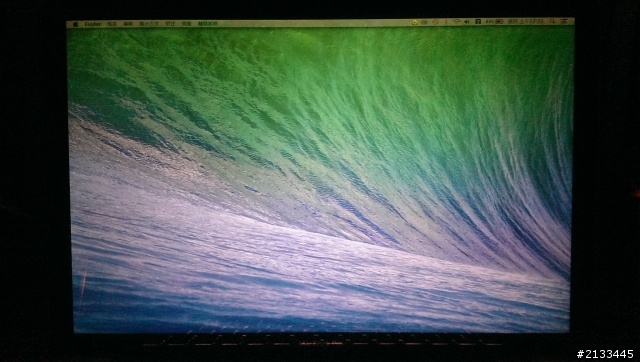Show battery status menu
The height and width of the screenshot is (362, 640).
pos(495,22)
